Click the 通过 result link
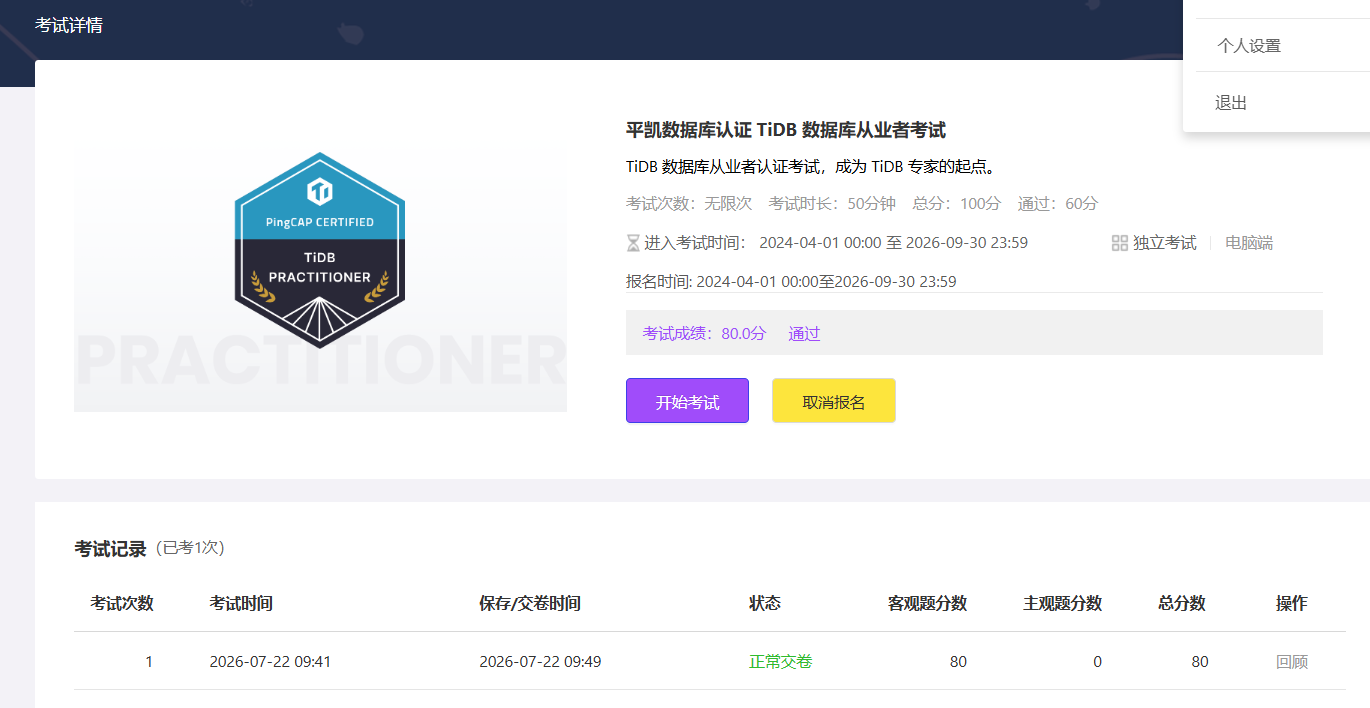This screenshot has height=708, width=1370. (804, 334)
